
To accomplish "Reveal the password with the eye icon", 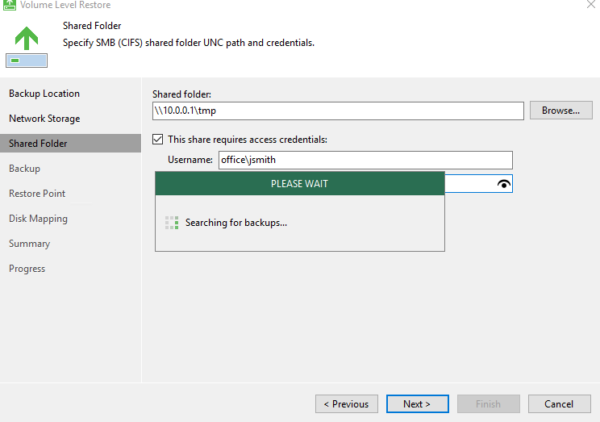I will pyautogui.click(x=503, y=184).
